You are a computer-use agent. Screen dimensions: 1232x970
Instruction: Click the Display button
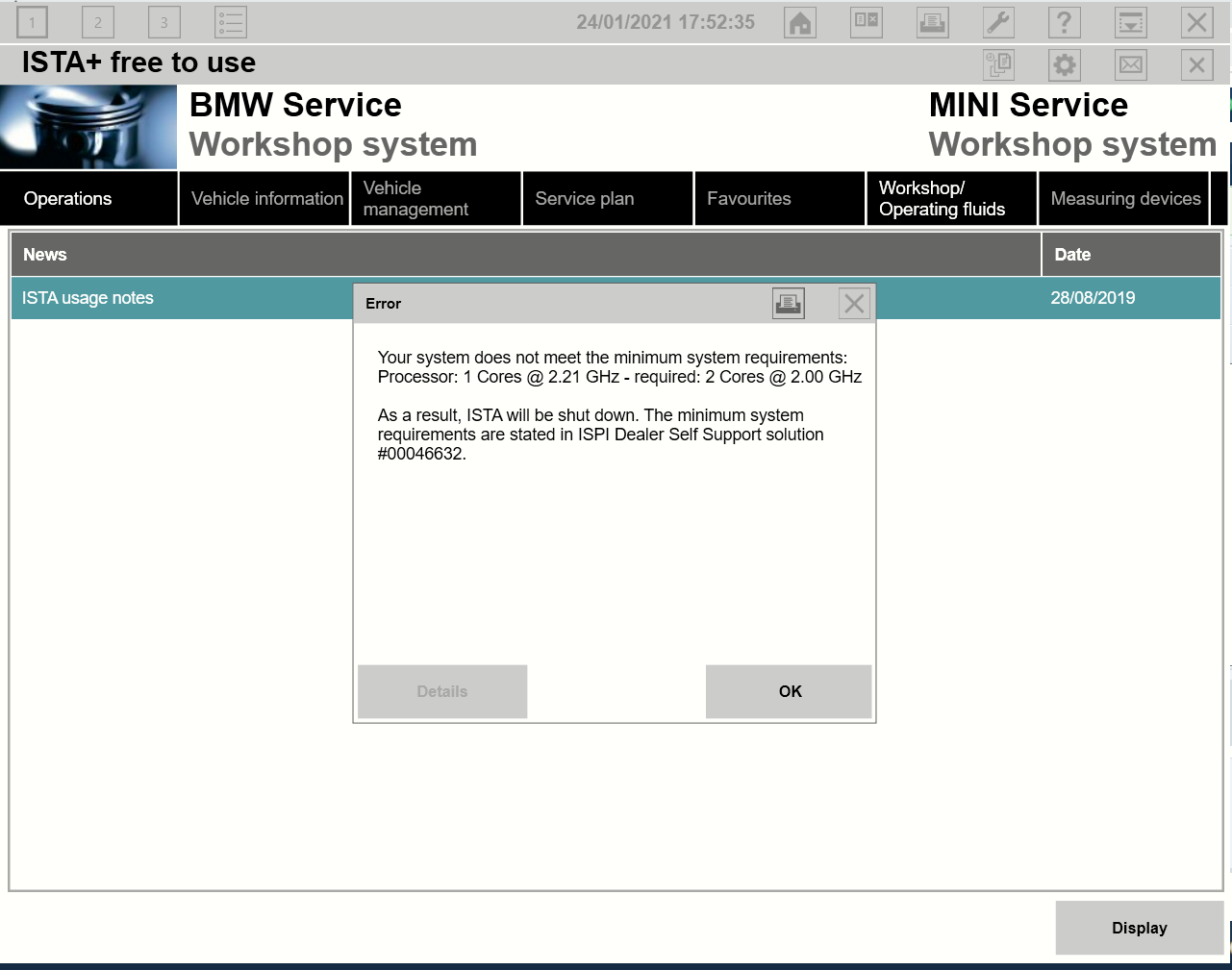(1139, 928)
